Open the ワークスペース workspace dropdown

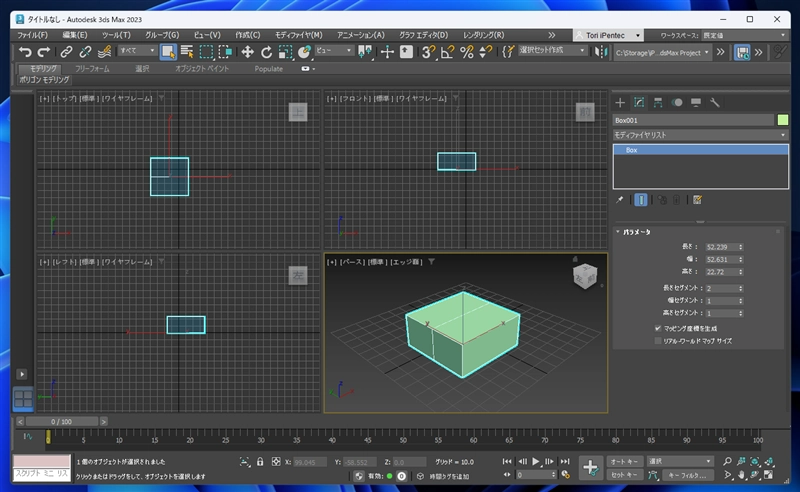pos(744,35)
